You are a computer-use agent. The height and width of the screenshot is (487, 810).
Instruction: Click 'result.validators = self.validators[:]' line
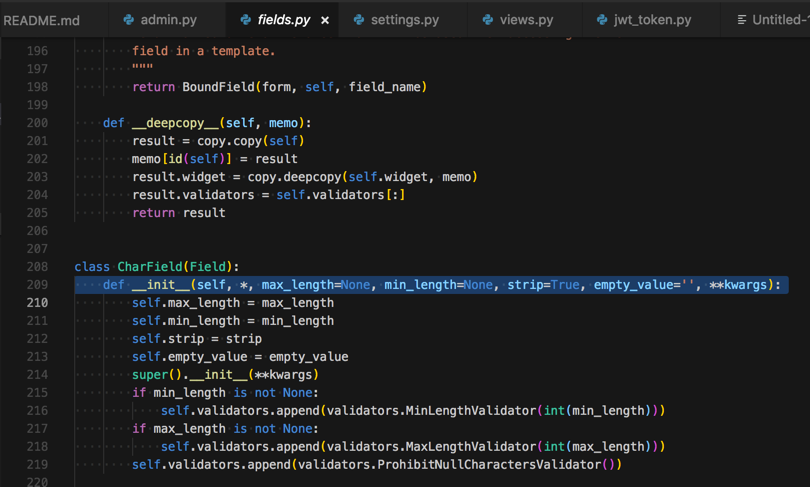[269, 195]
